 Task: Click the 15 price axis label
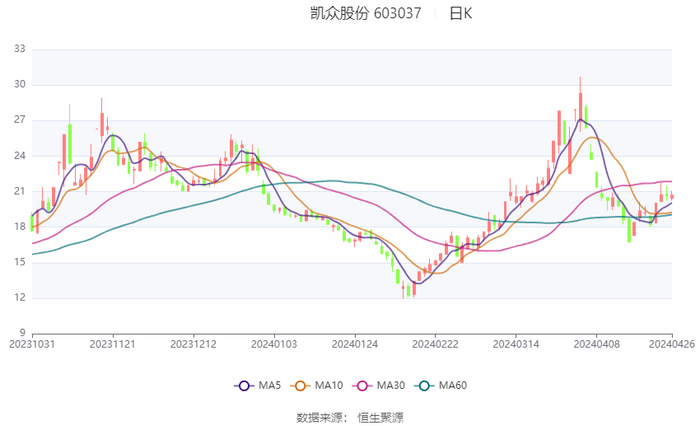20,262
